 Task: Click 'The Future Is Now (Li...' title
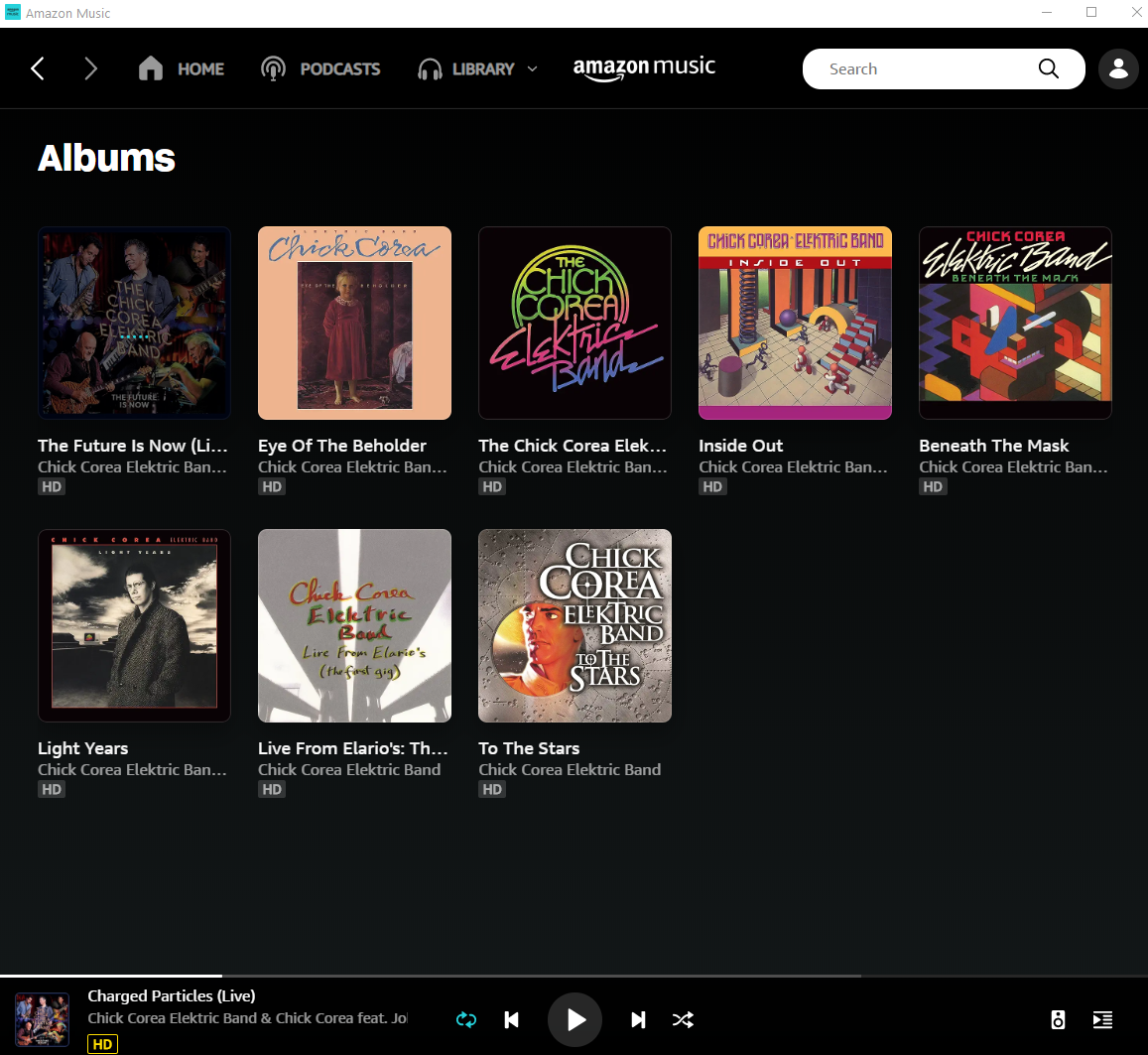click(133, 446)
